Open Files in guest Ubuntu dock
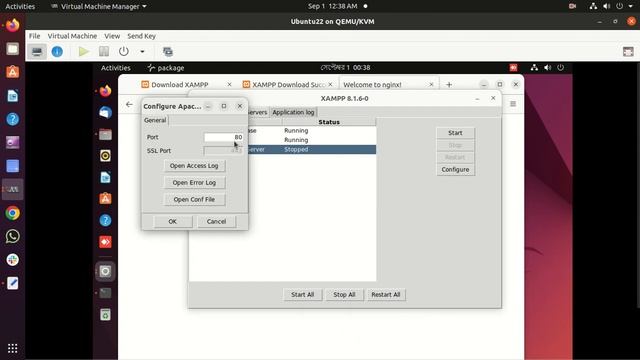640x360 pixels. click(105, 134)
